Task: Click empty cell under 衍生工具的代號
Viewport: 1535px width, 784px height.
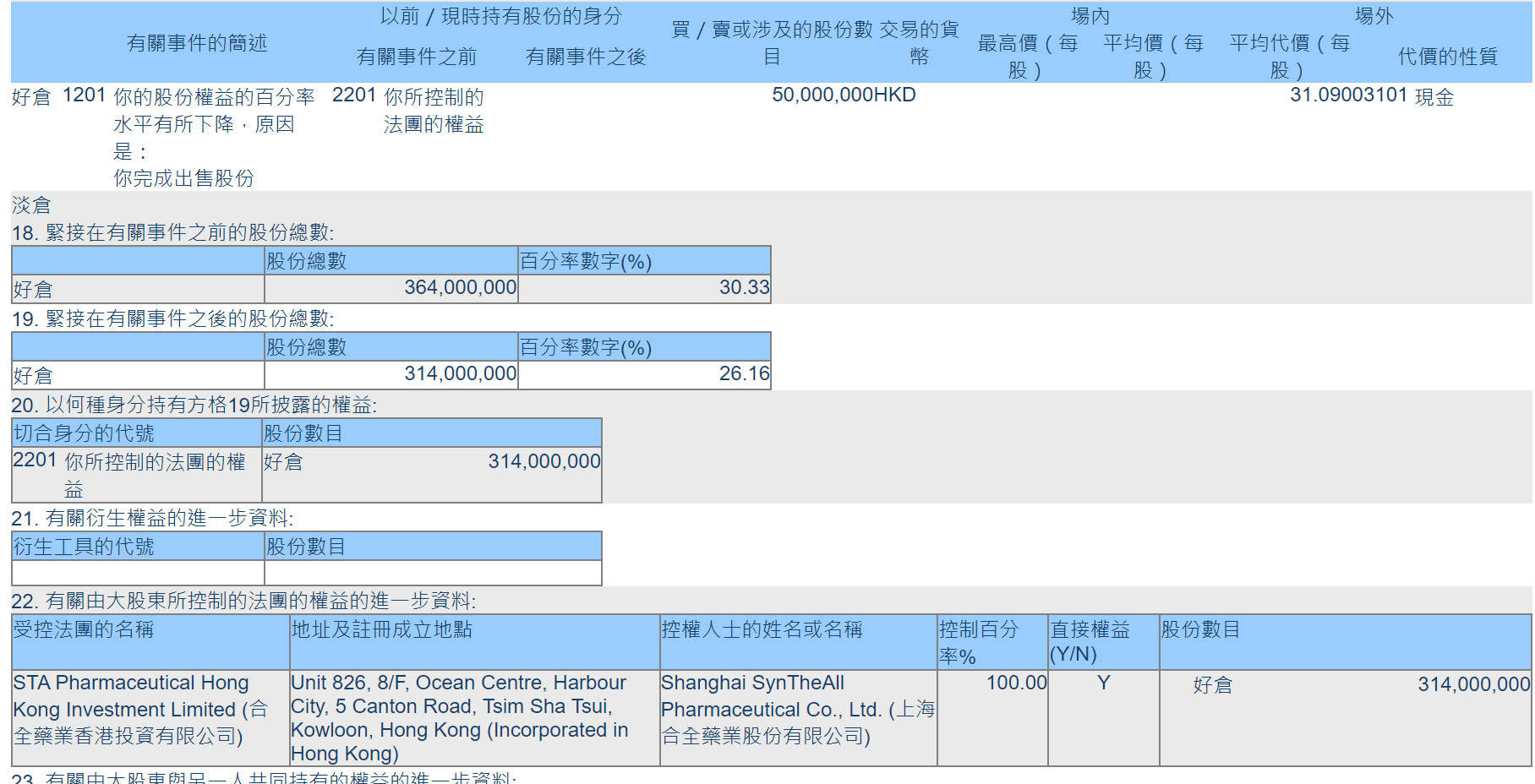Action: tap(138, 573)
